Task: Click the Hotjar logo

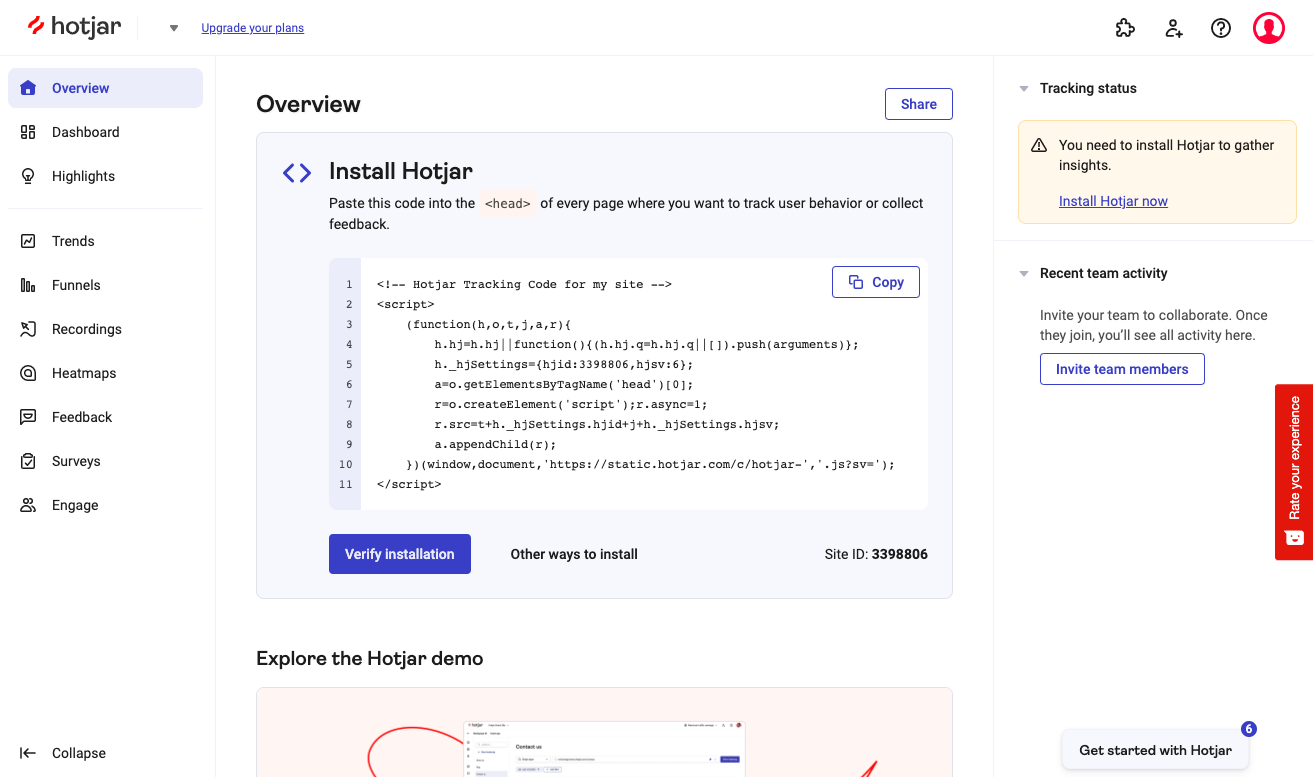Action: 74,27
